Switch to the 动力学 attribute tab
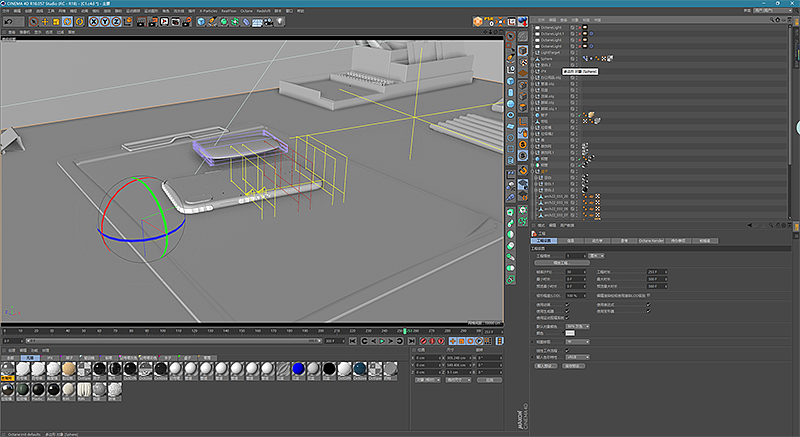 (597, 241)
